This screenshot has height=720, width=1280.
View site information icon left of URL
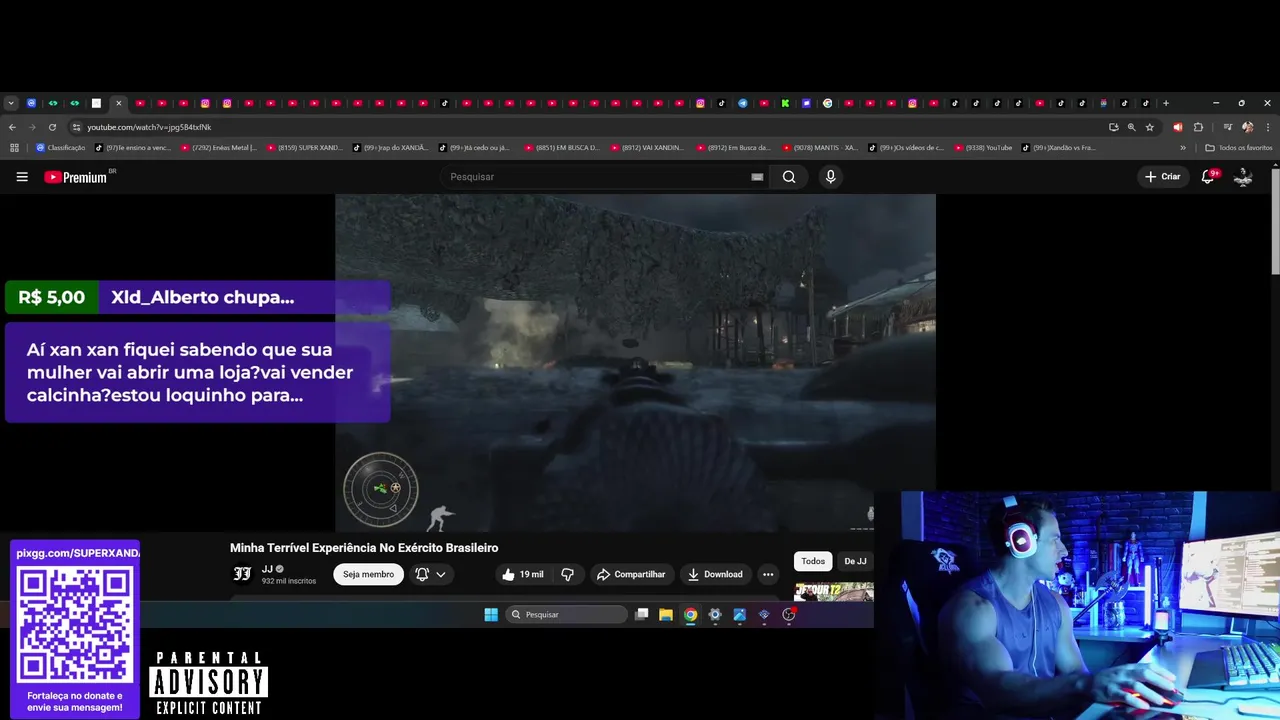(x=76, y=127)
